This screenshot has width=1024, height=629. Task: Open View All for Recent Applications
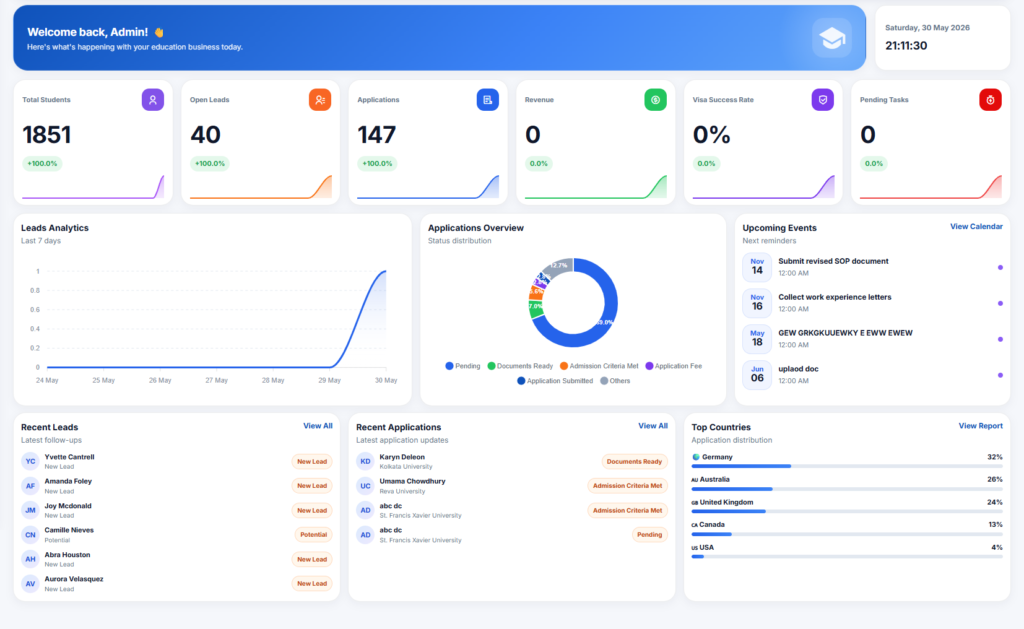pos(652,426)
